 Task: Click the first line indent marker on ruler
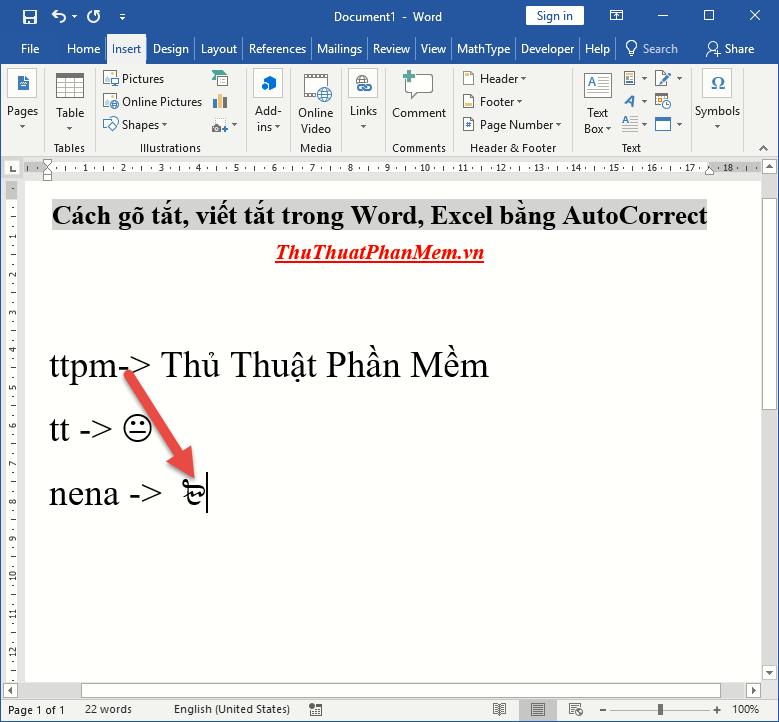[47, 163]
